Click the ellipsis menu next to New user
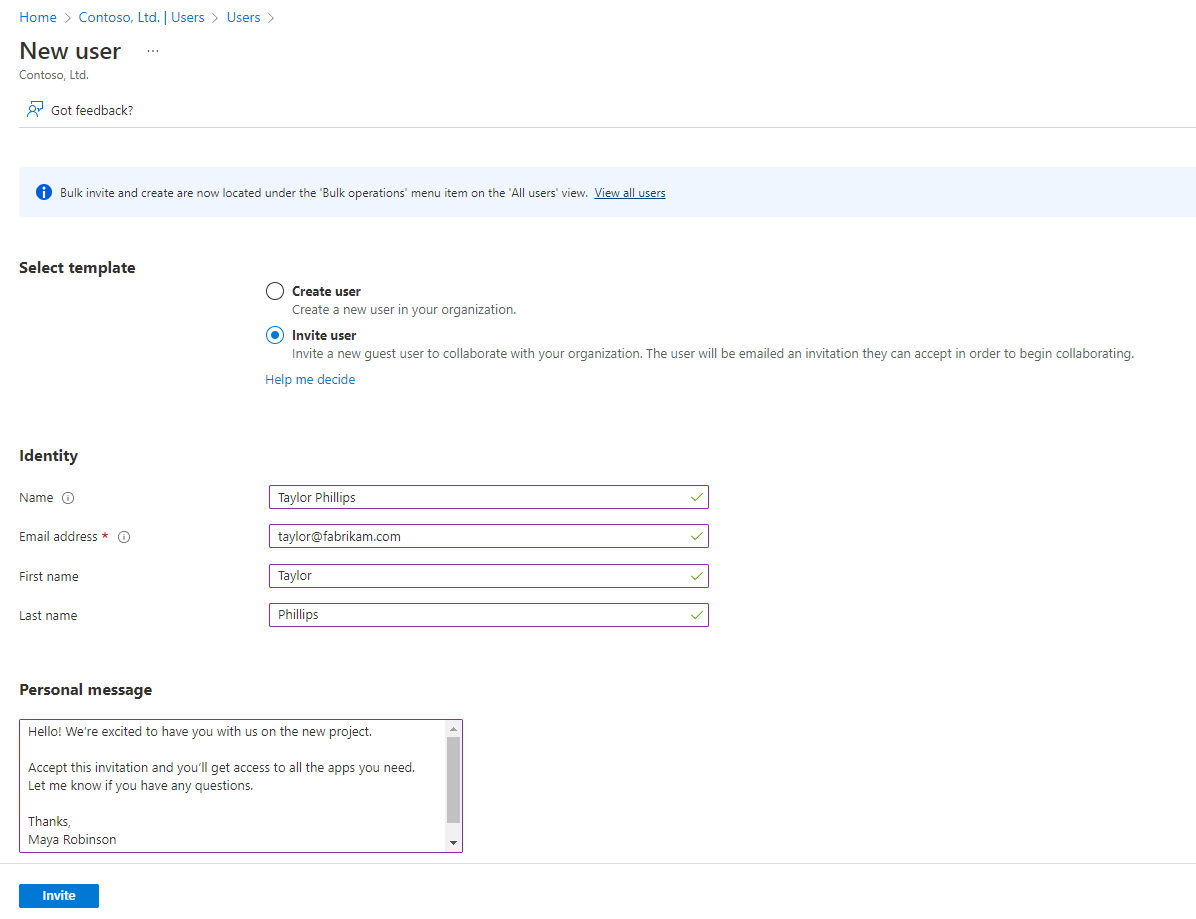This screenshot has width=1196, height=919. [x=153, y=51]
